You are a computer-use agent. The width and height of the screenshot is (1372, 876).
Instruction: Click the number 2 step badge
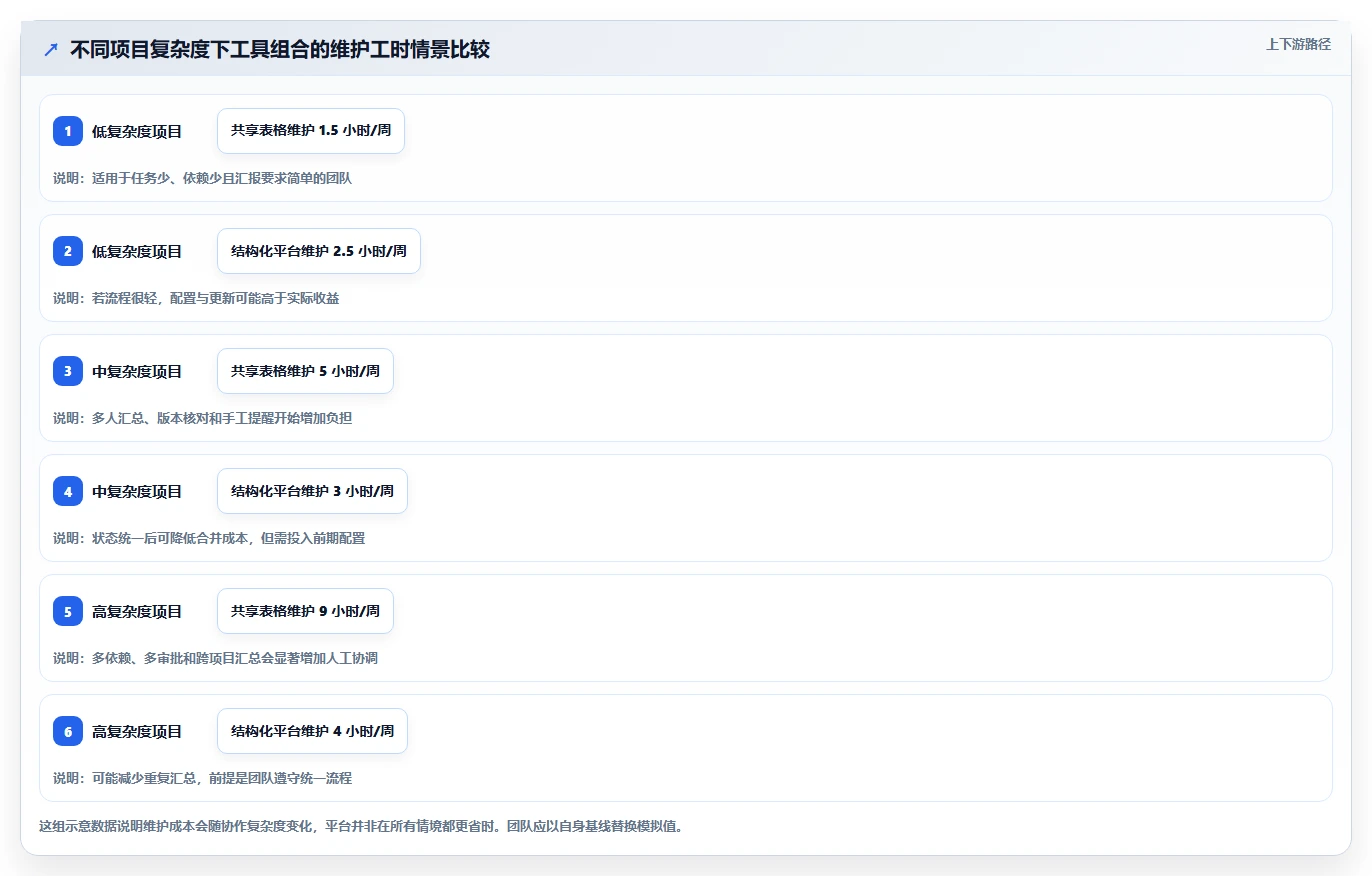click(68, 251)
